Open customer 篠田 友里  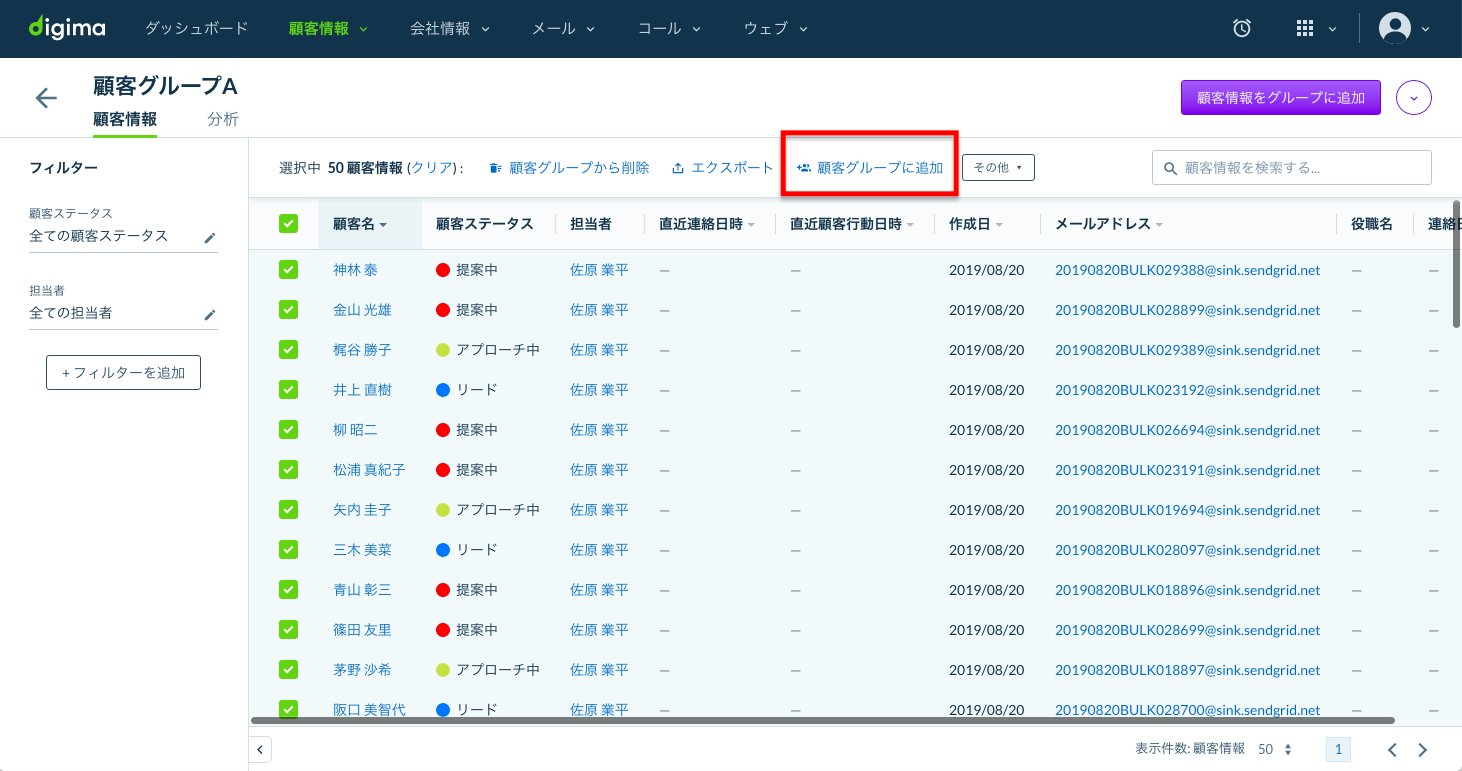tap(362, 630)
